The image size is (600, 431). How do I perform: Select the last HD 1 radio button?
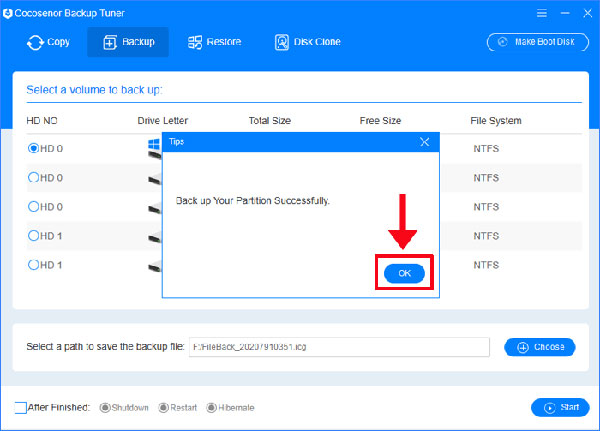(33, 264)
